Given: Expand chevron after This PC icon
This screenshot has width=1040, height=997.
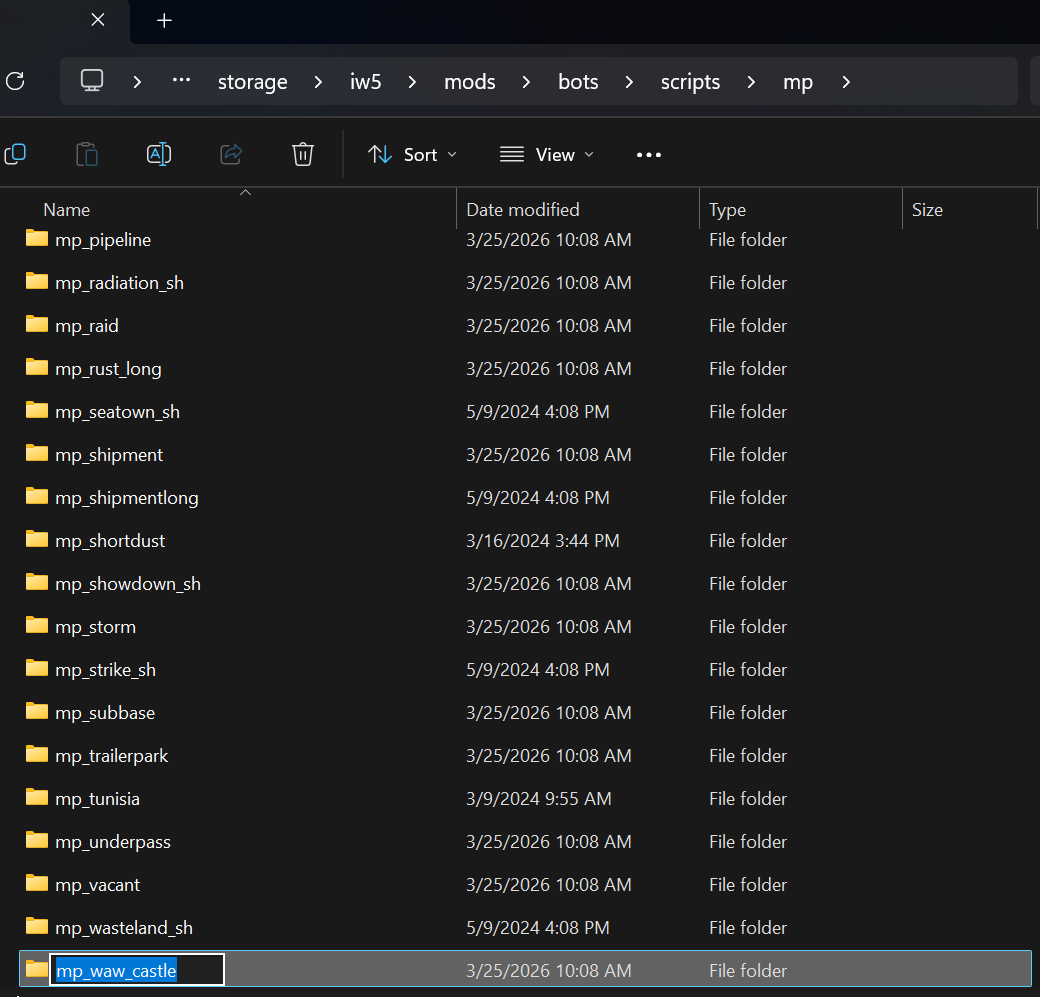Looking at the screenshot, I should point(137,82).
